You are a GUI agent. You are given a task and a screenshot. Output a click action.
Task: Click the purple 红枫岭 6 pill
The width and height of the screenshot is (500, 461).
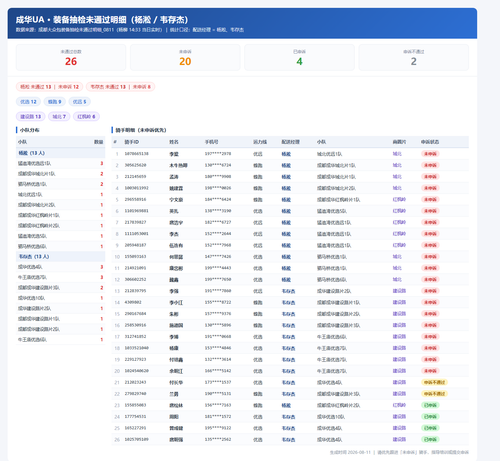86,116
